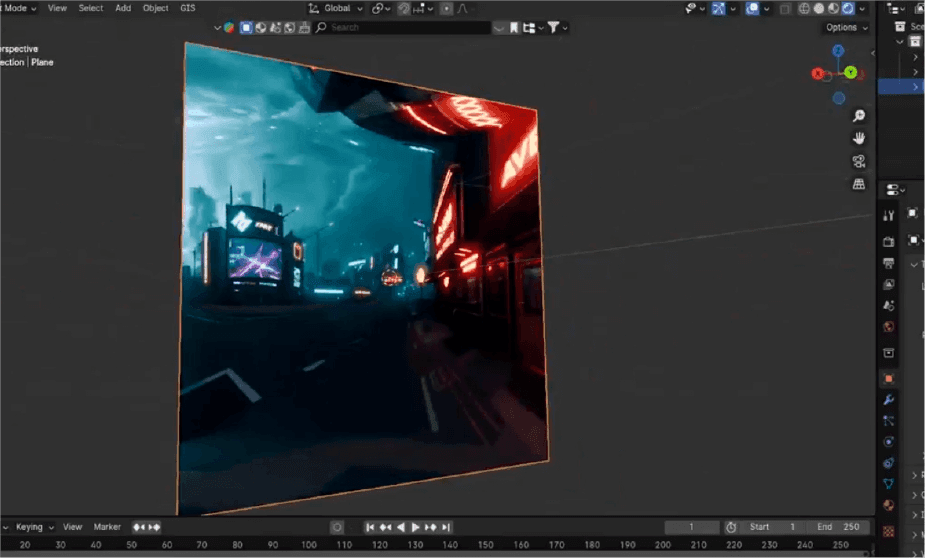Viewport: 925px width, 558px height.
Task: Open overlays options dropdown arrow
Action: 766,8
